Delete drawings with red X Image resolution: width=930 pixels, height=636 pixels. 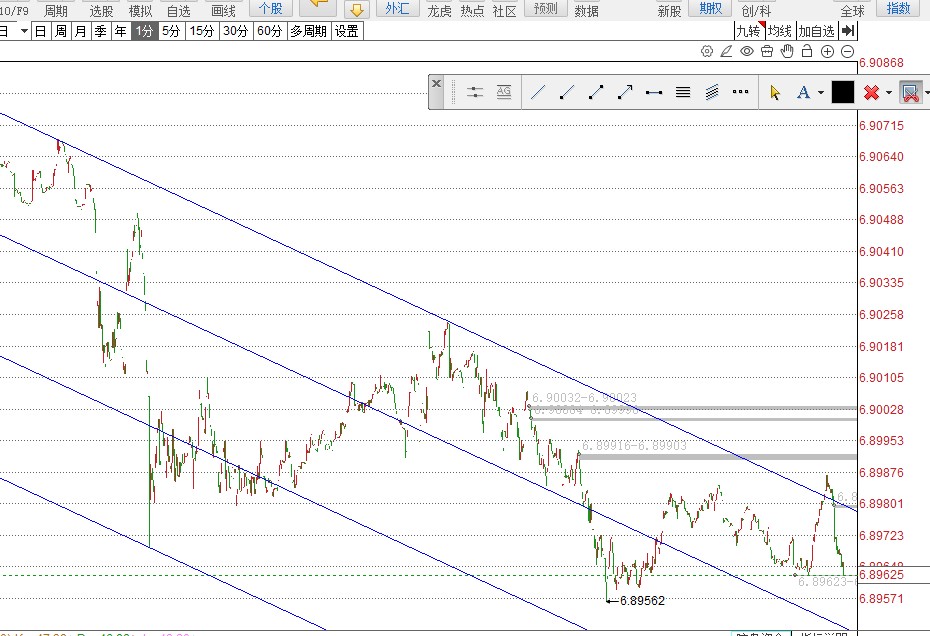(871, 93)
